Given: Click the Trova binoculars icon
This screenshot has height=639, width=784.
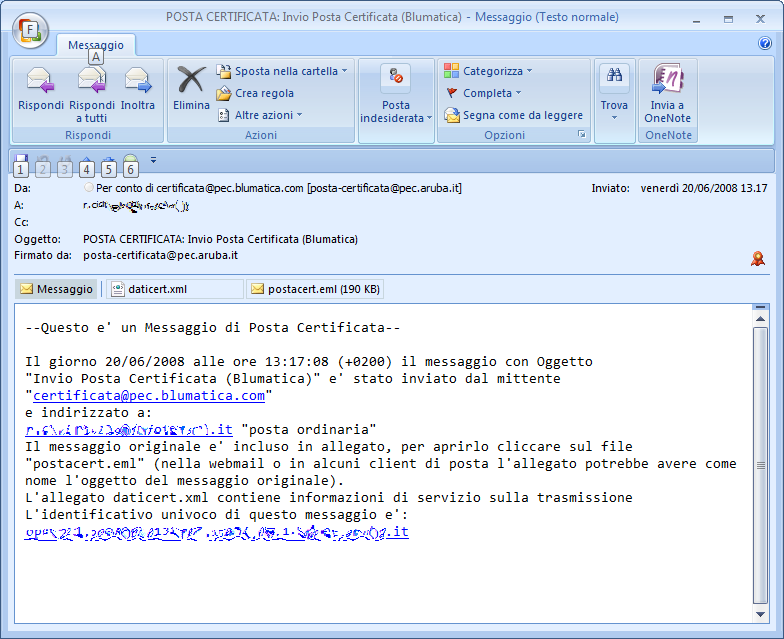Looking at the screenshot, I should [x=614, y=78].
